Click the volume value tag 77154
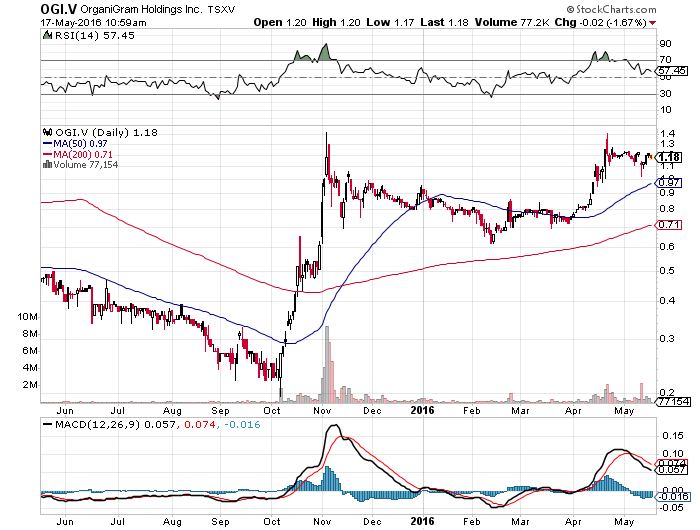Viewport: 700px width, 530px height. (674, 401)
